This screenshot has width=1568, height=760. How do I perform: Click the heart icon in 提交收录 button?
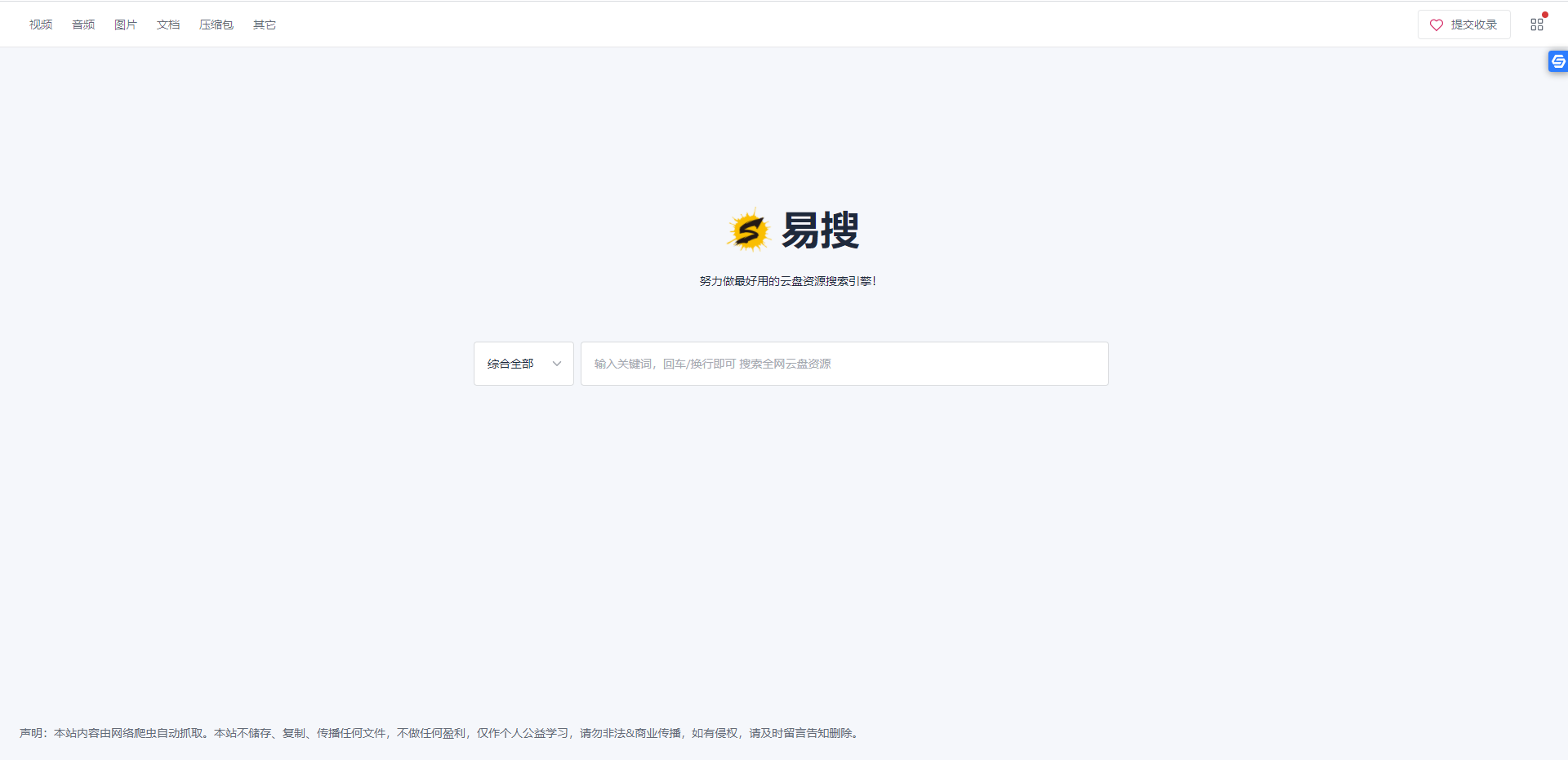(1437, 25)
